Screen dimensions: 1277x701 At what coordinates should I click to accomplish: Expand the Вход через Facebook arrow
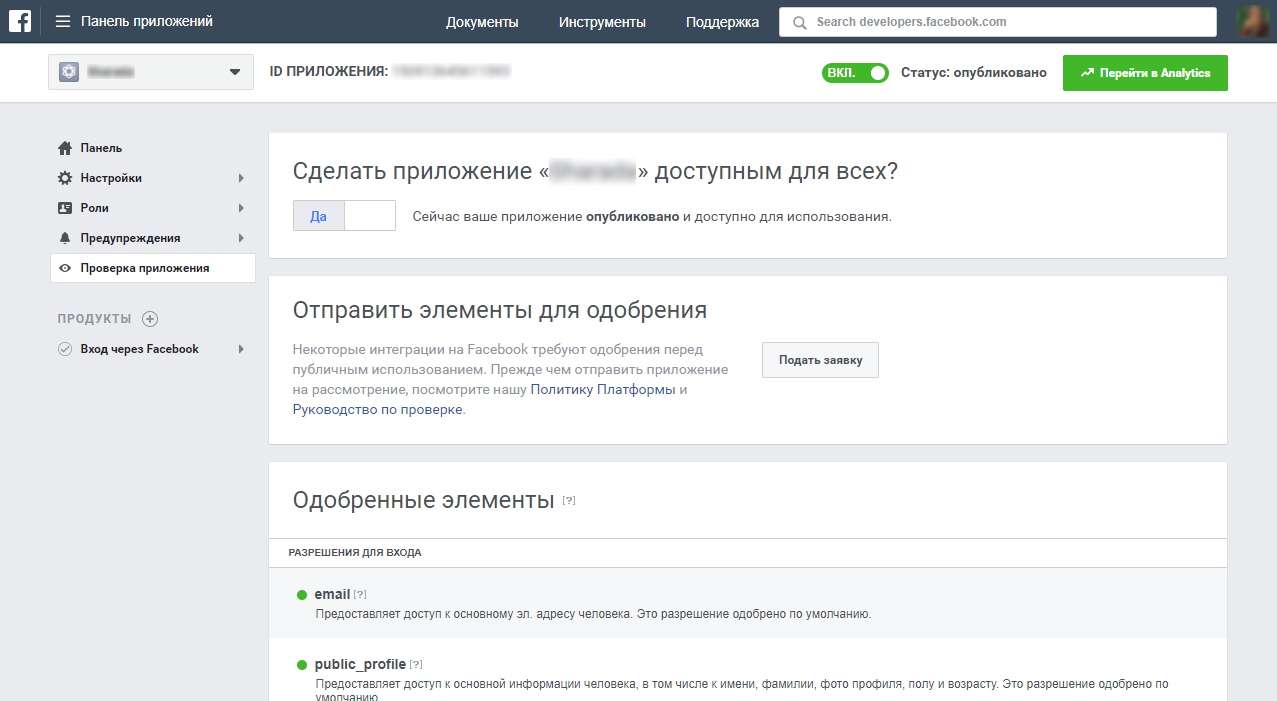point(241,349)
